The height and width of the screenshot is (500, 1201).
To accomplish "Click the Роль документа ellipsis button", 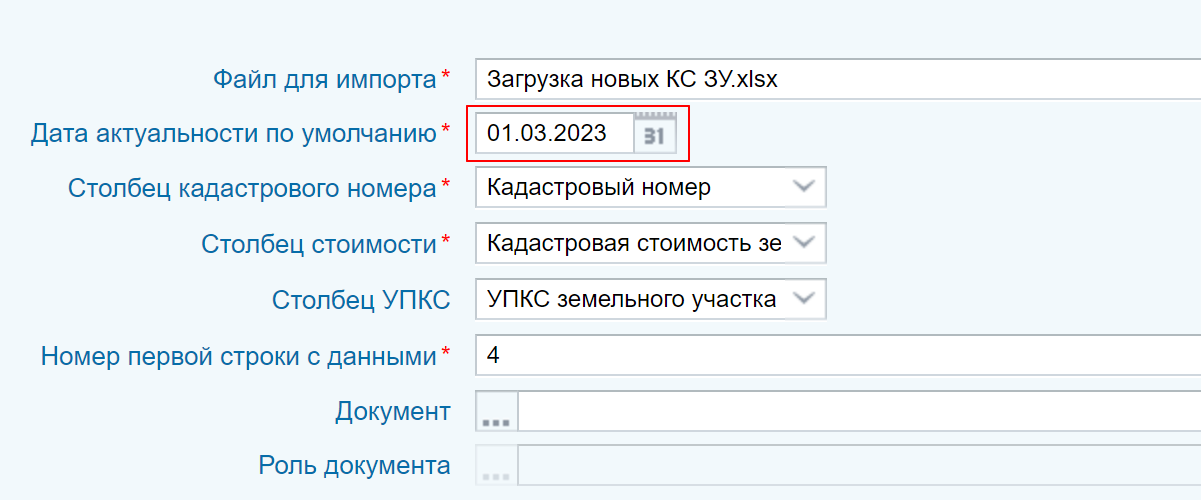I will point(497,467).
